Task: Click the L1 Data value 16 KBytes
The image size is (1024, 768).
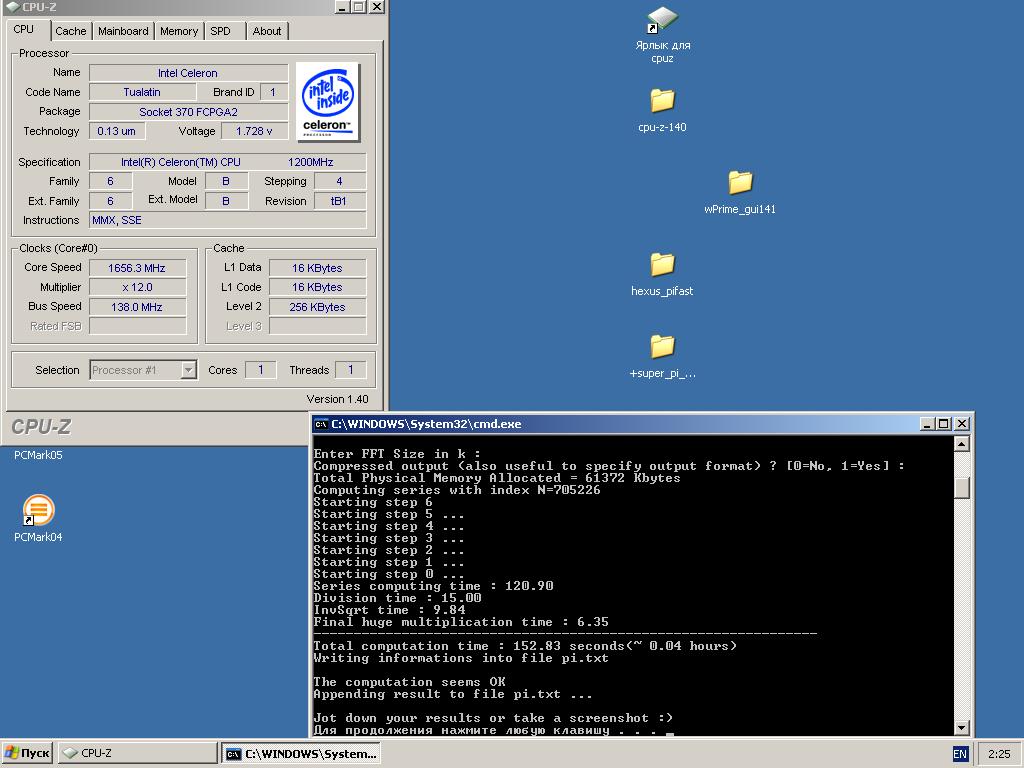Action: point(317,268)
